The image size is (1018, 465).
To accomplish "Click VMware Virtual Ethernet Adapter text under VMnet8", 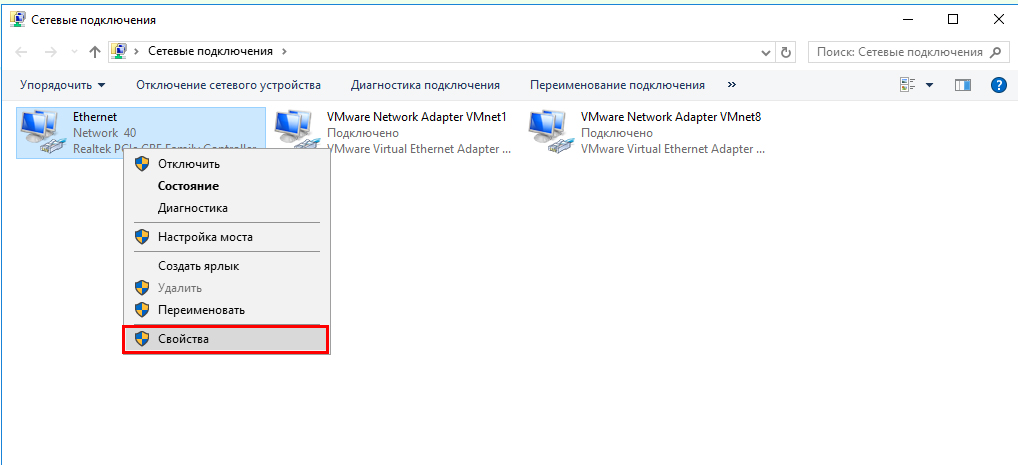I will (673, 149).
